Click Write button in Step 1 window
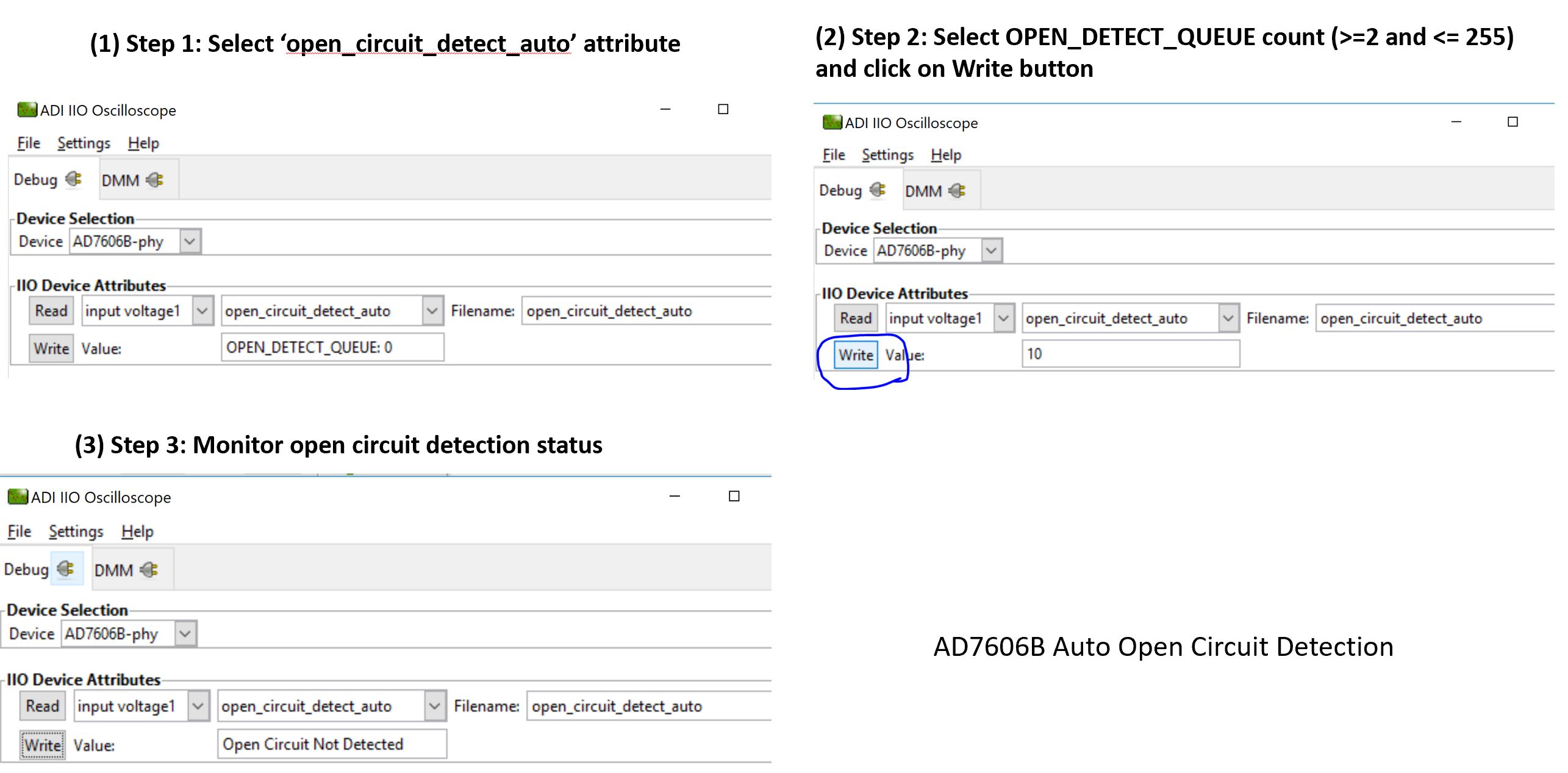The height and width of the screenshot is (773, 1568). tap(51, 348)
